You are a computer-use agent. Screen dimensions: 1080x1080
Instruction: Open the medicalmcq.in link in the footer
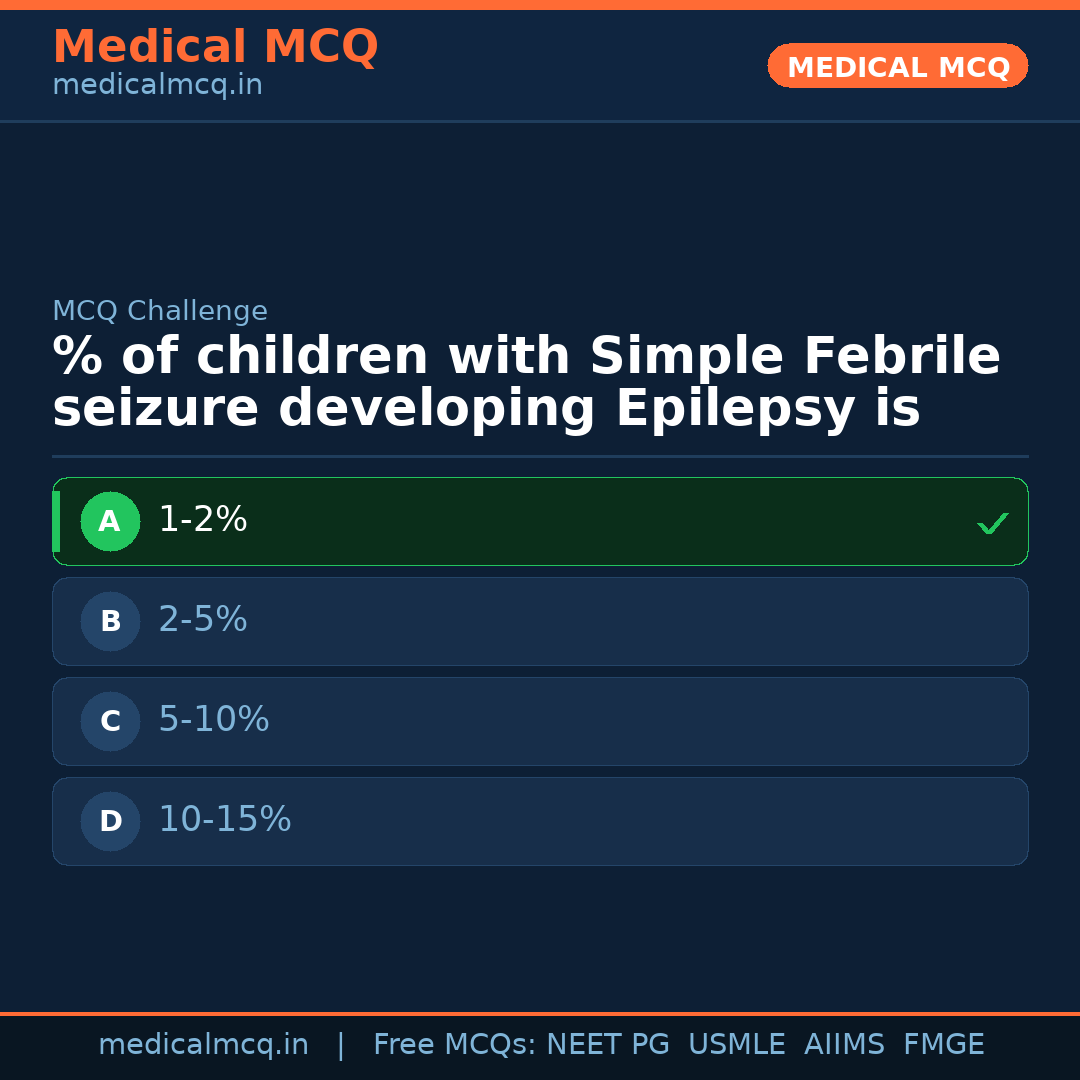[x=203, y=1045]
